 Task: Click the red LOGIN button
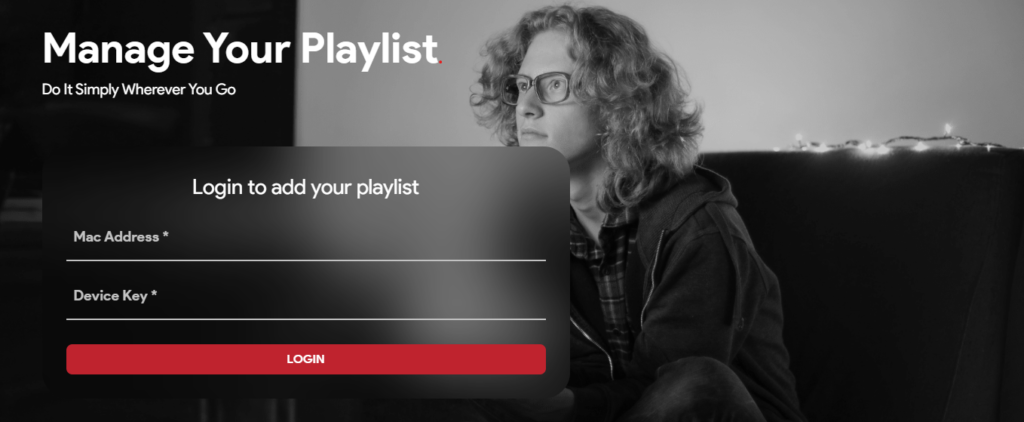[306, 359]
